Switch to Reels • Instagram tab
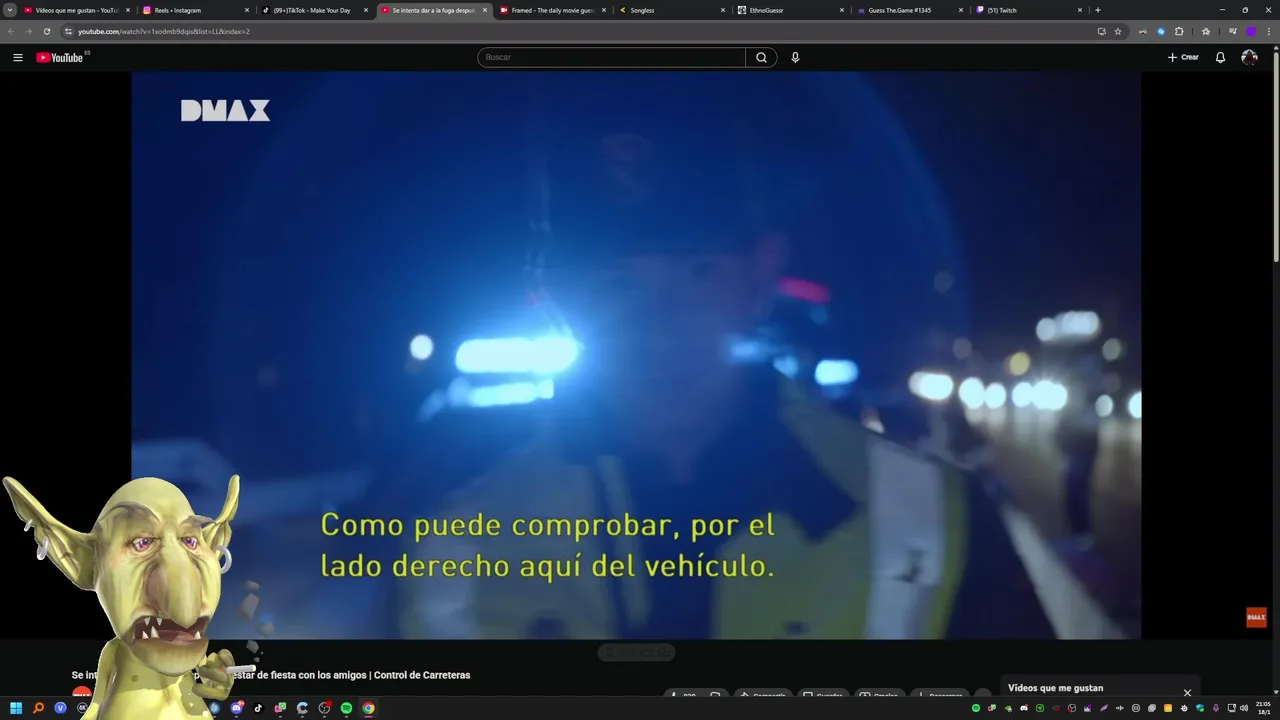Viewport: 1280px width, 720px height. pyautogui.click(x=195, y=10)
